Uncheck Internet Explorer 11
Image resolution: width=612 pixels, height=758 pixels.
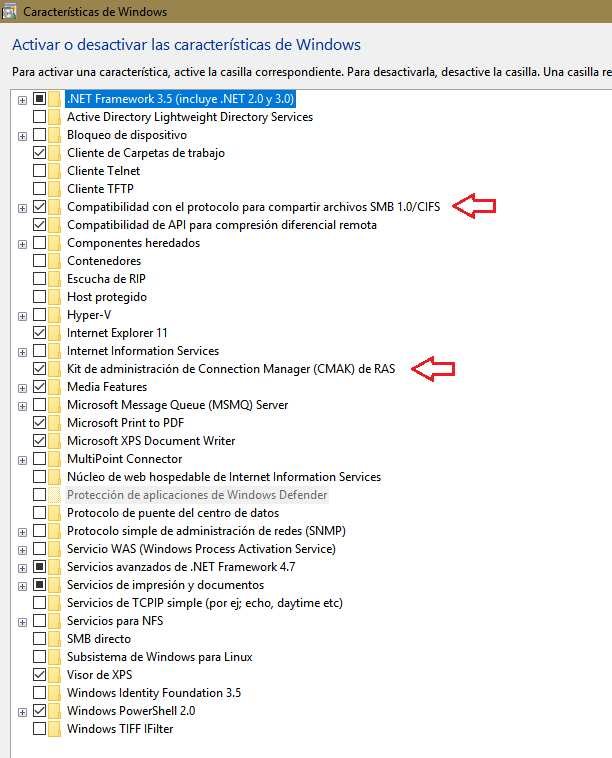point(40,333)
